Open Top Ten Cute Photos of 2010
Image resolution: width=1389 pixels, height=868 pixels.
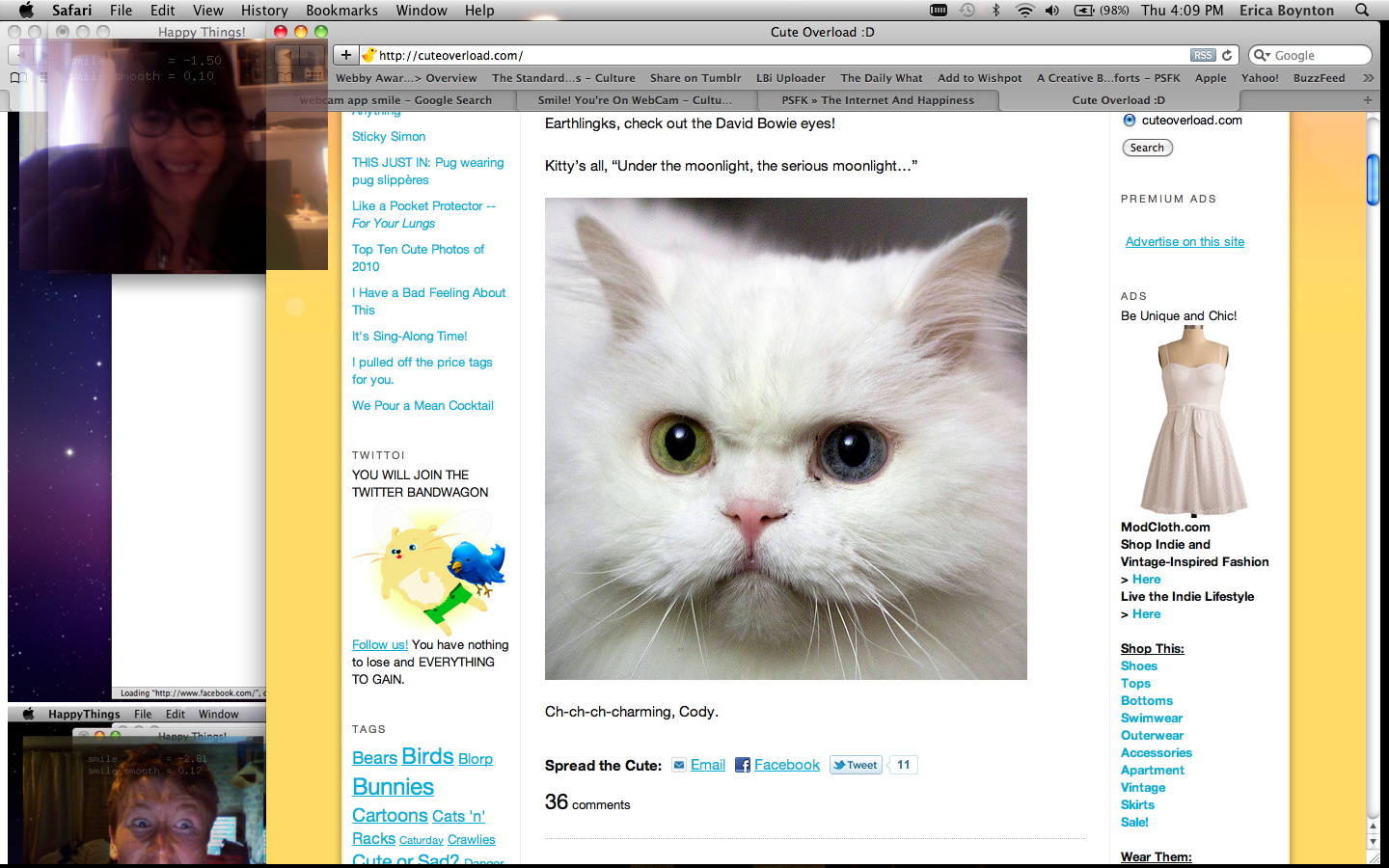418,258
